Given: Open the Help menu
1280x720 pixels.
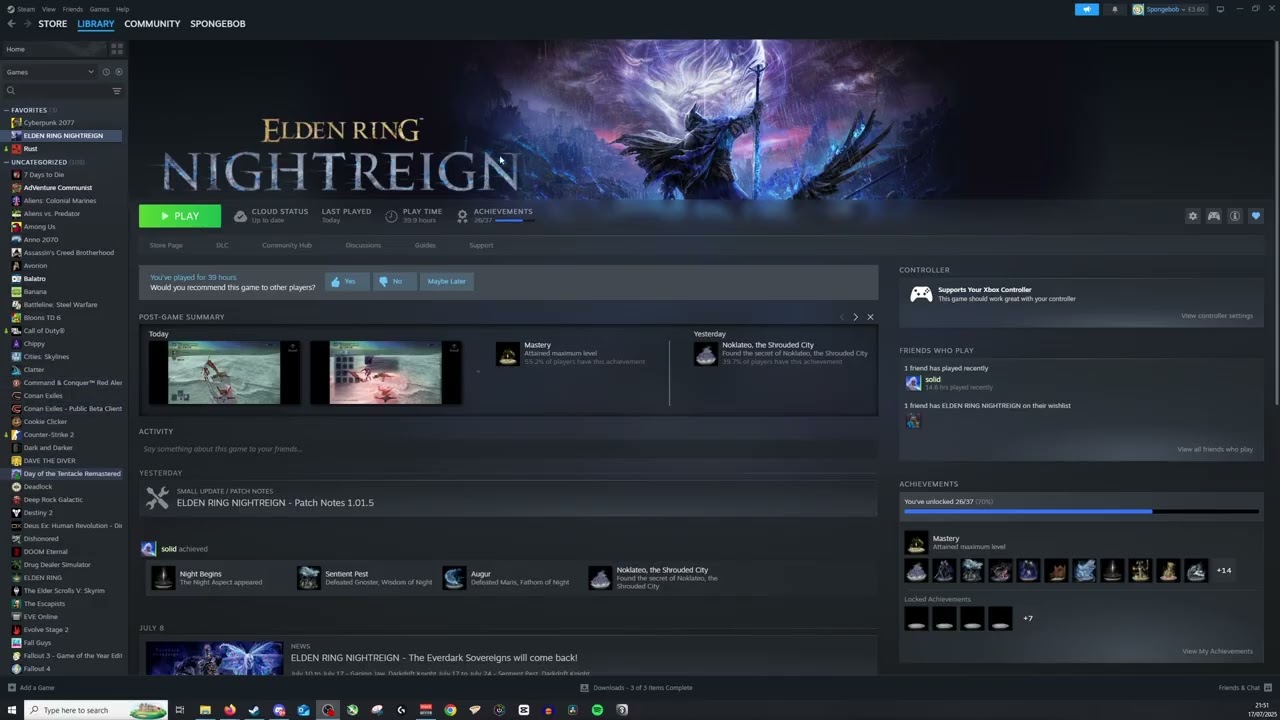Looking at the screenshot, I should coord(122,9).
